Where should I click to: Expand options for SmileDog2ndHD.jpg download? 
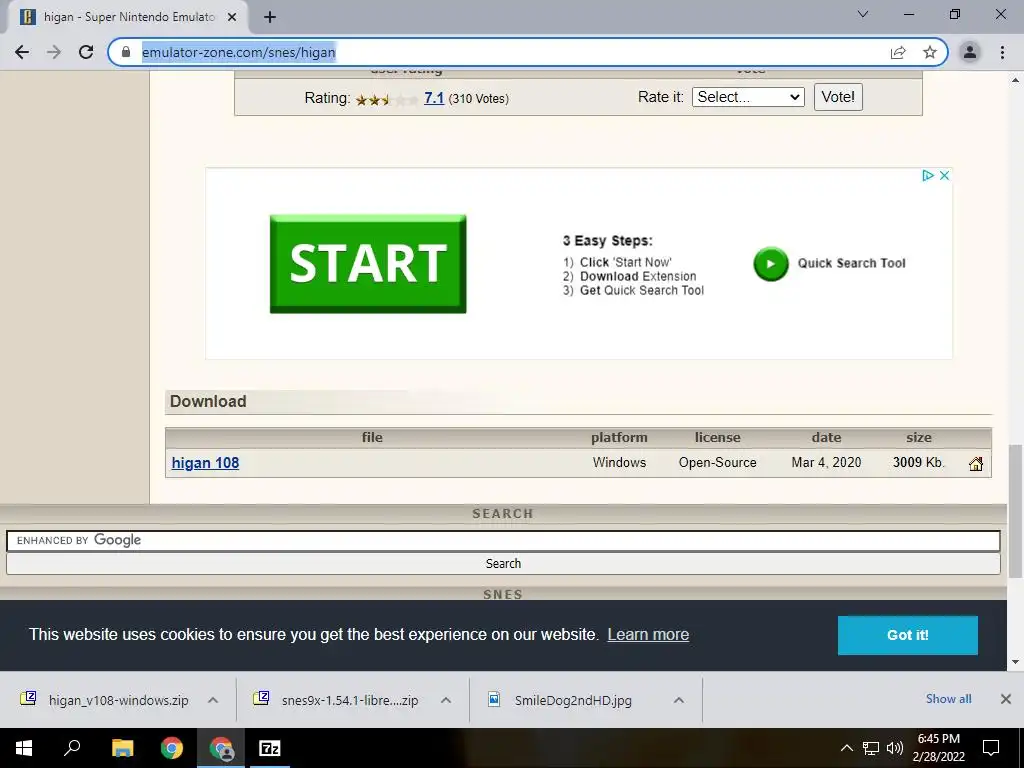[679, 700]
